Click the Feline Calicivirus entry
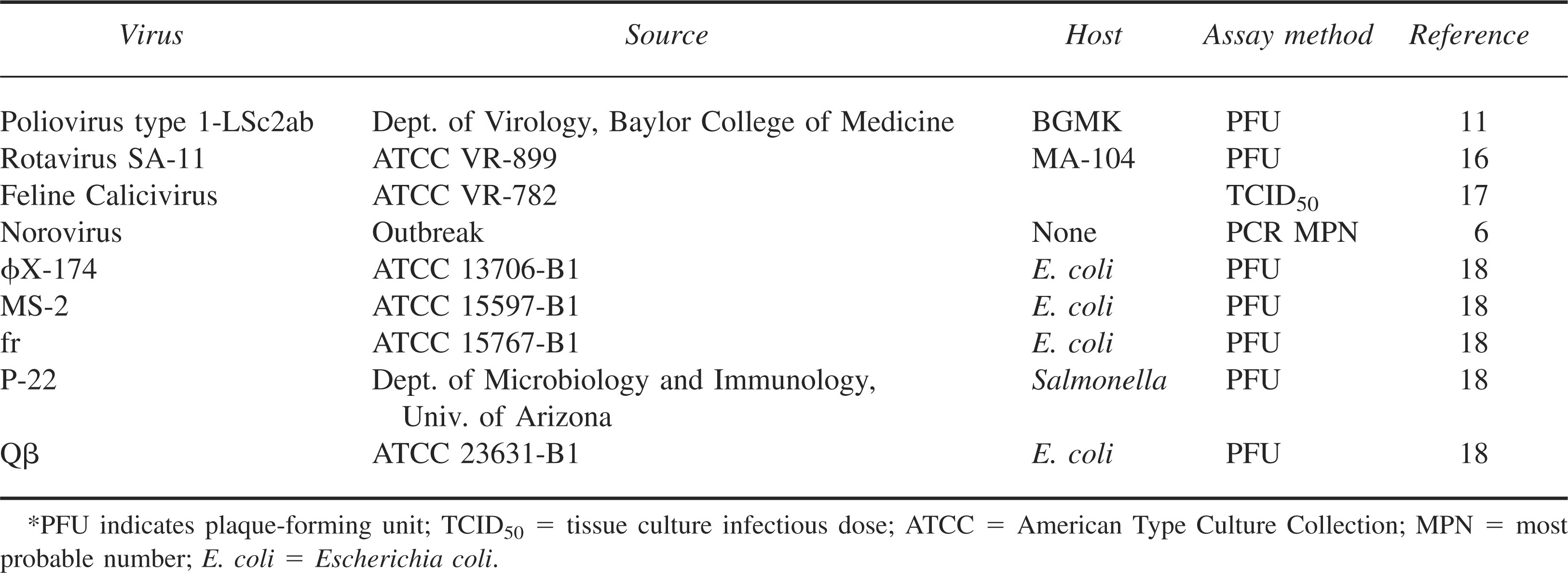This screenshot has width=1568, height=573. click(109, 196)
